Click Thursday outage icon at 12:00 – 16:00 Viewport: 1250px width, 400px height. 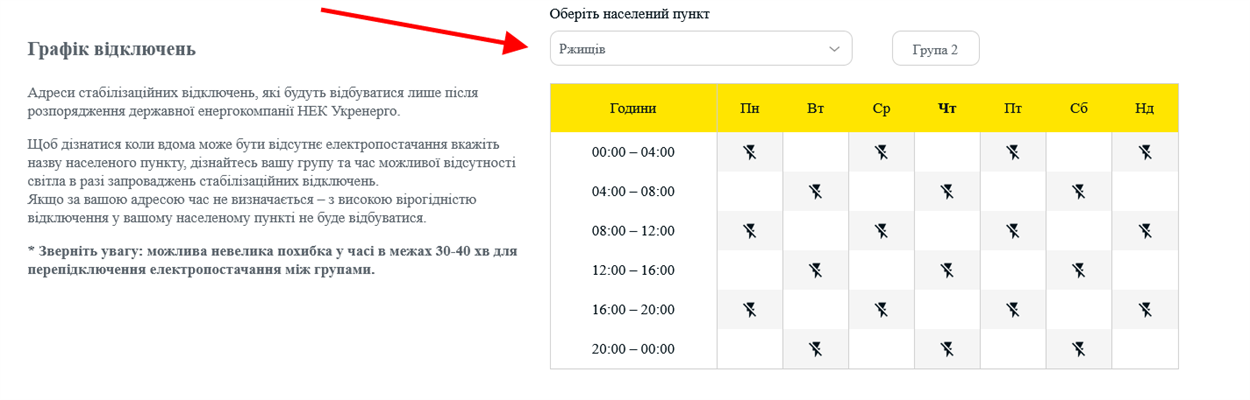[x=947, y=270]
